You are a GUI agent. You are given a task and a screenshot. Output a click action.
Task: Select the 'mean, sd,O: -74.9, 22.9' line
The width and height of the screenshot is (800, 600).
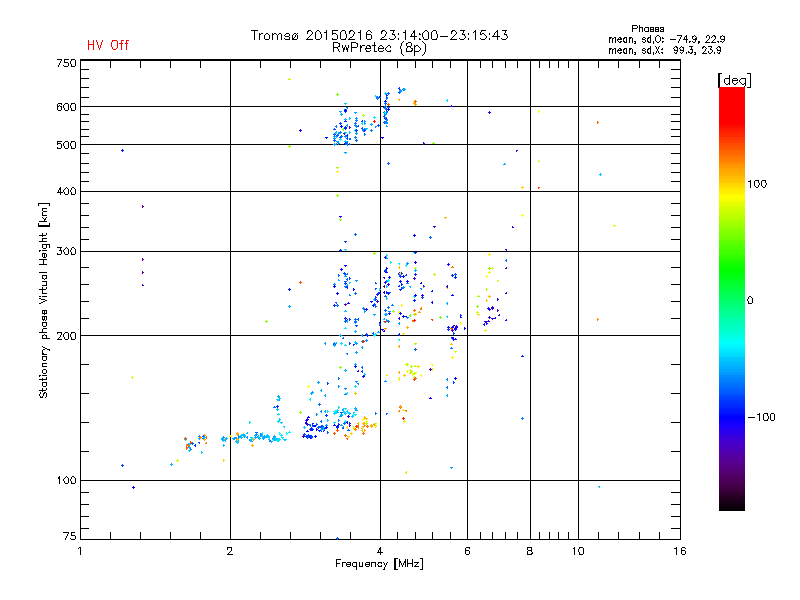coord(666,39)
